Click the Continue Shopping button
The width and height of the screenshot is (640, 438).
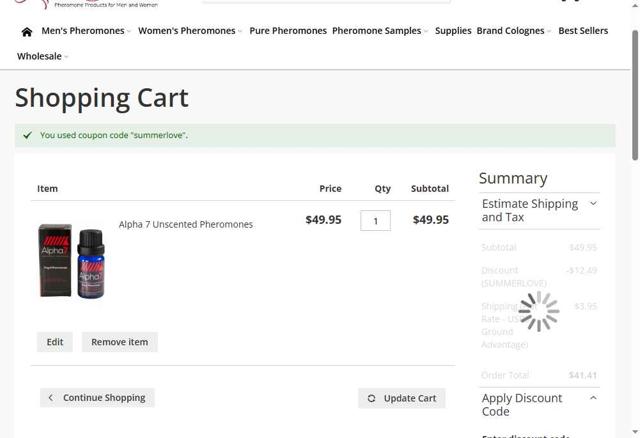click(97, 398)
